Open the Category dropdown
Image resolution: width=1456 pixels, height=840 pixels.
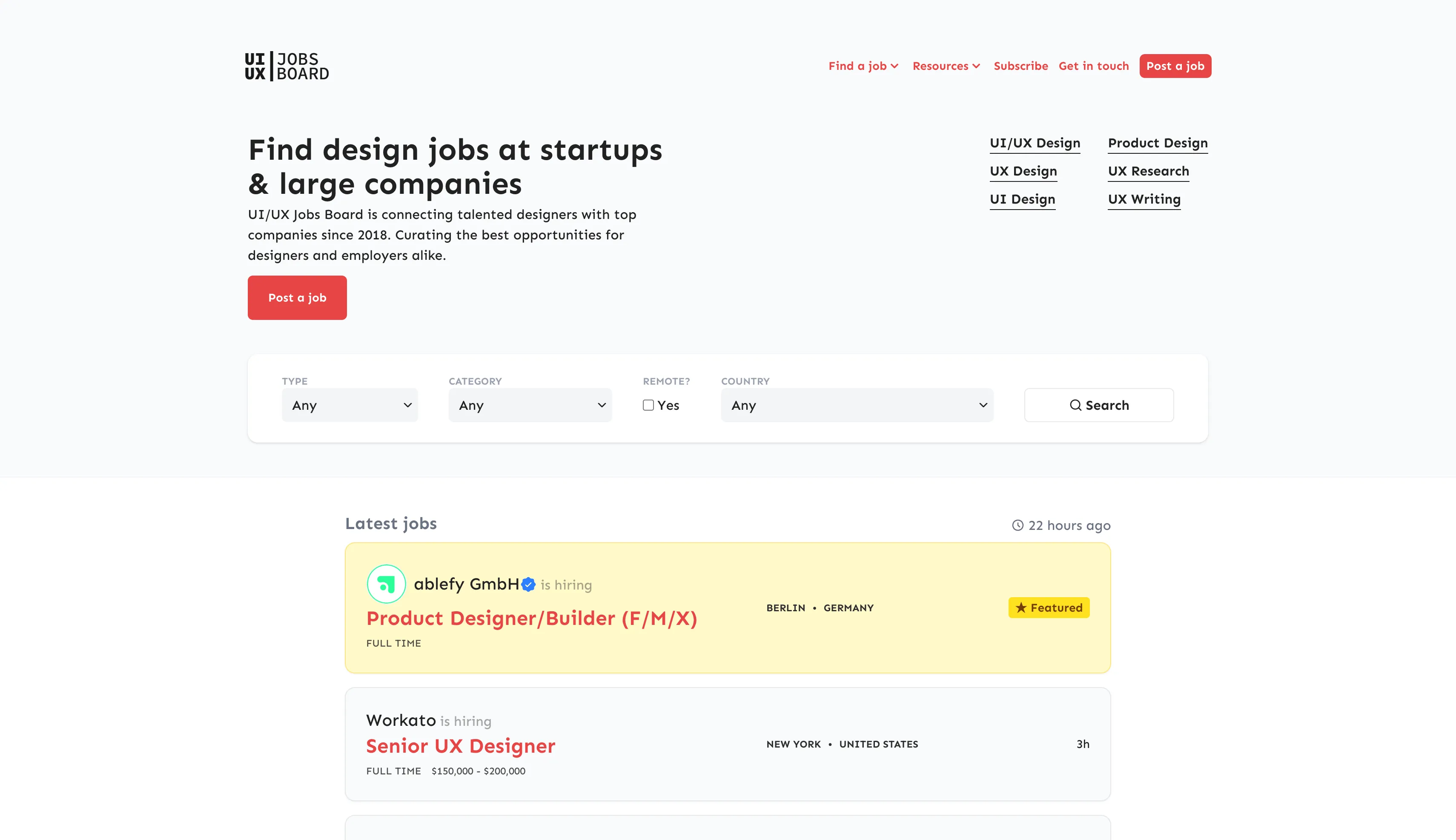click(x=530, y=405)
